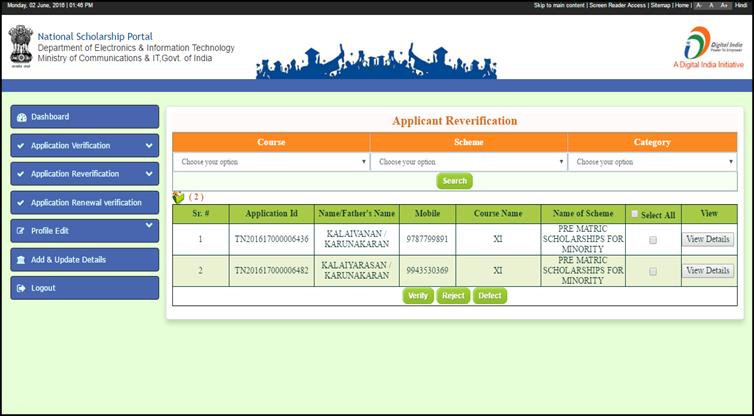Open the Profile Edit menu

pyautogui.click(x=85, y=231)
